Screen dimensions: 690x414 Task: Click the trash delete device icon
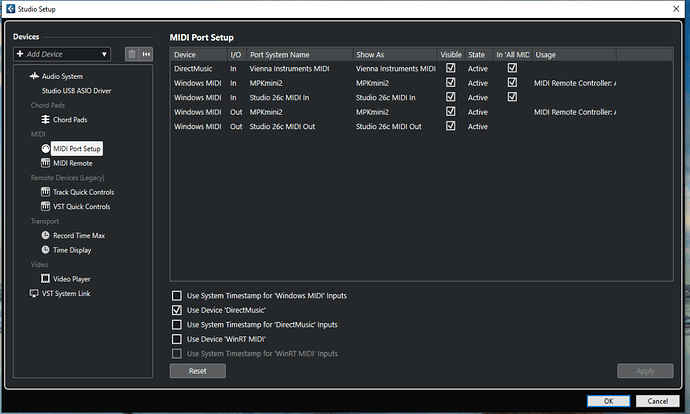pos(132,54)
